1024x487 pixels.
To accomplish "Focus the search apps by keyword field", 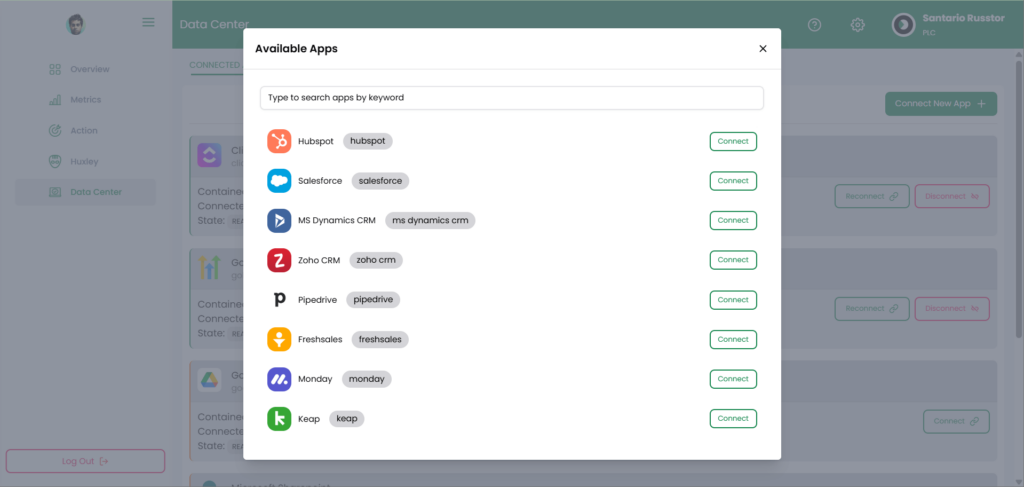I will 512,98.
